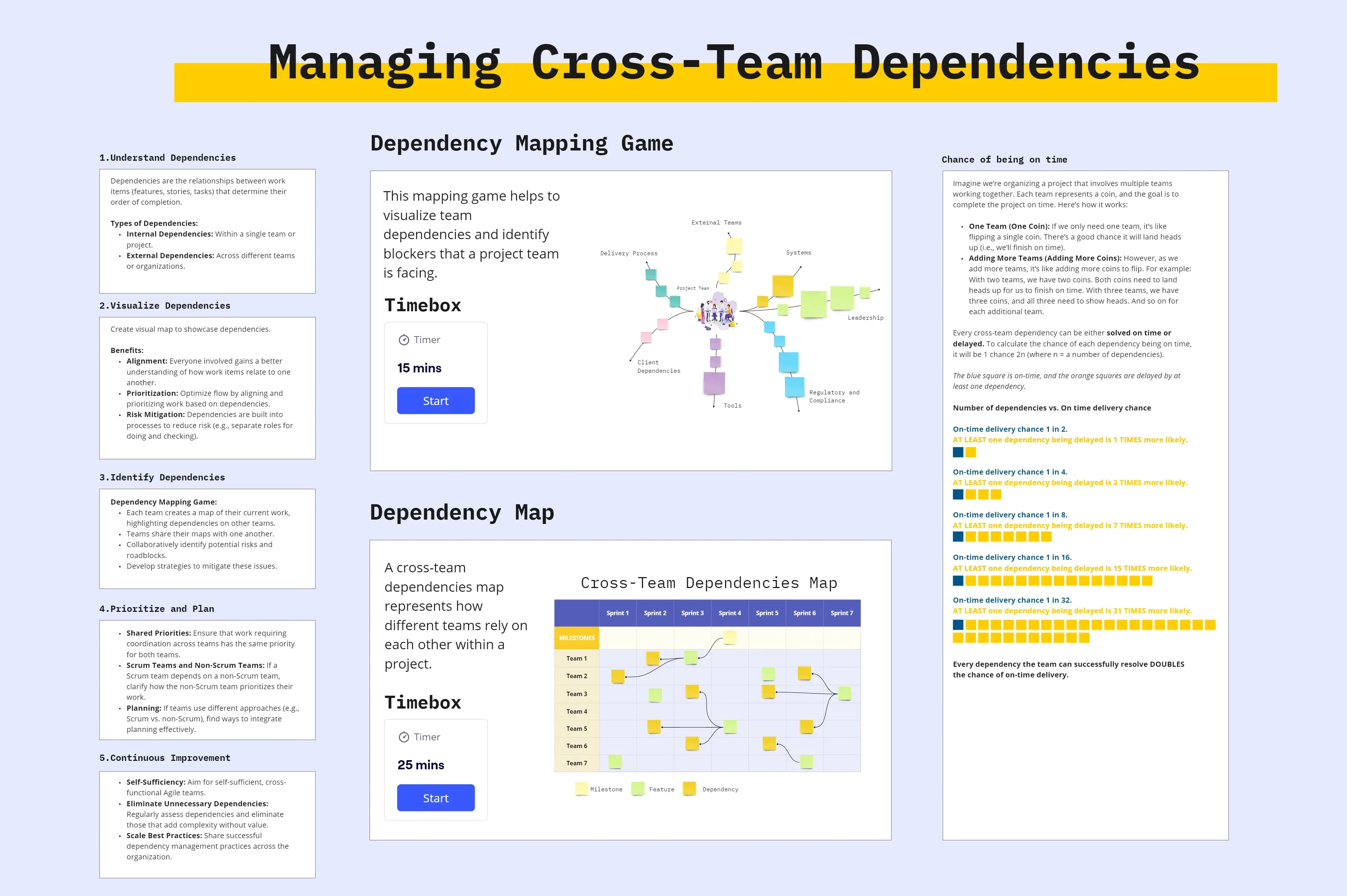The height and width of the screenshot is (896, 1347).
Task: Select Team 2's yellow sticky in Sprint 6
Action: (804, 673)
